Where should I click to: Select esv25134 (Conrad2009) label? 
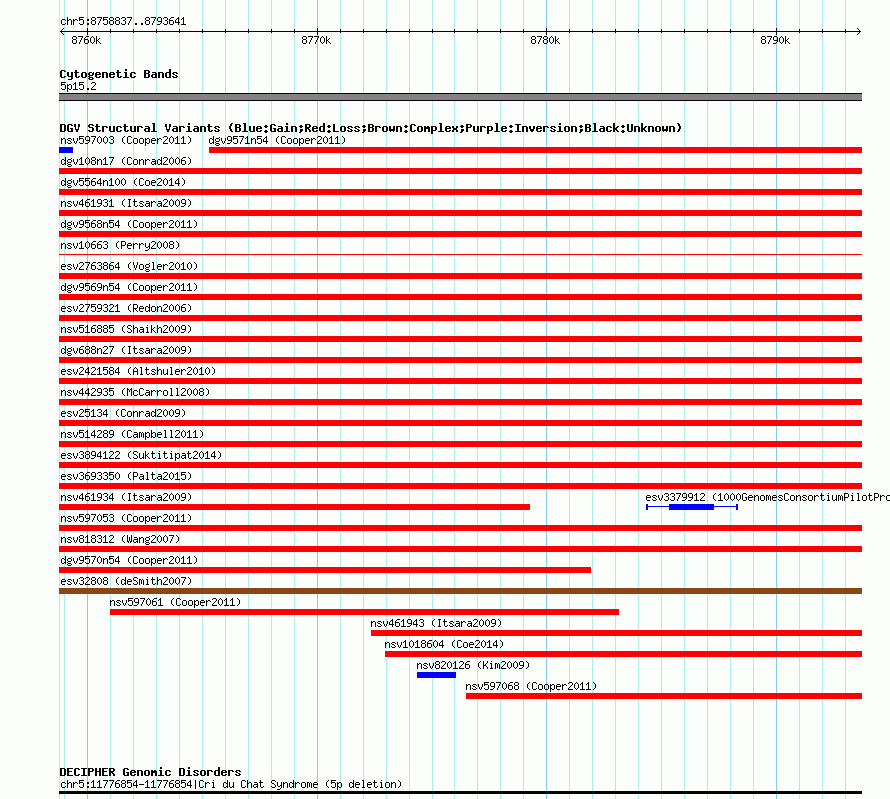[x=123, y=413]
